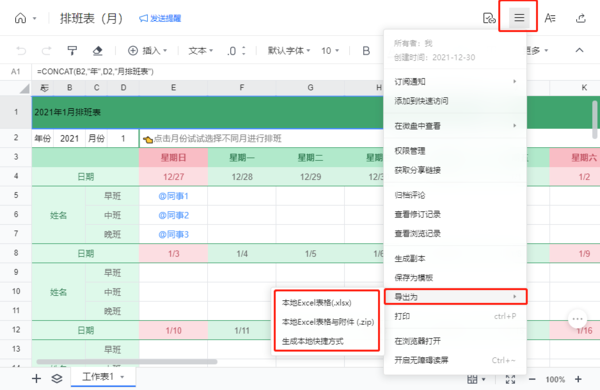Click the month value cell 1

[123, 139]
